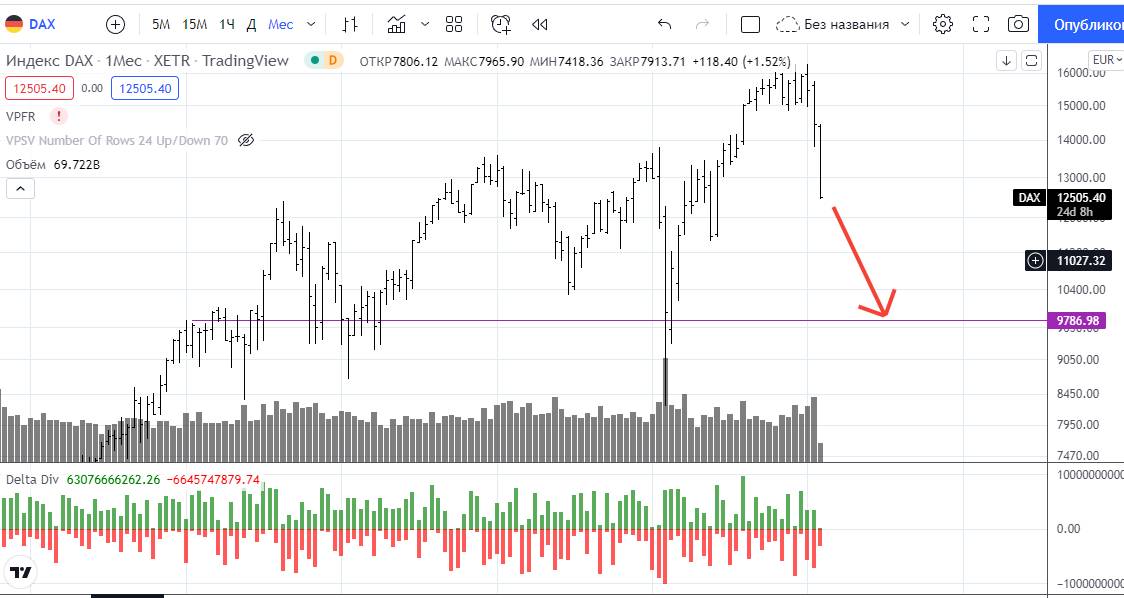Open chart settings gear icon
The image size is (1124, 598).
point(943,24)
